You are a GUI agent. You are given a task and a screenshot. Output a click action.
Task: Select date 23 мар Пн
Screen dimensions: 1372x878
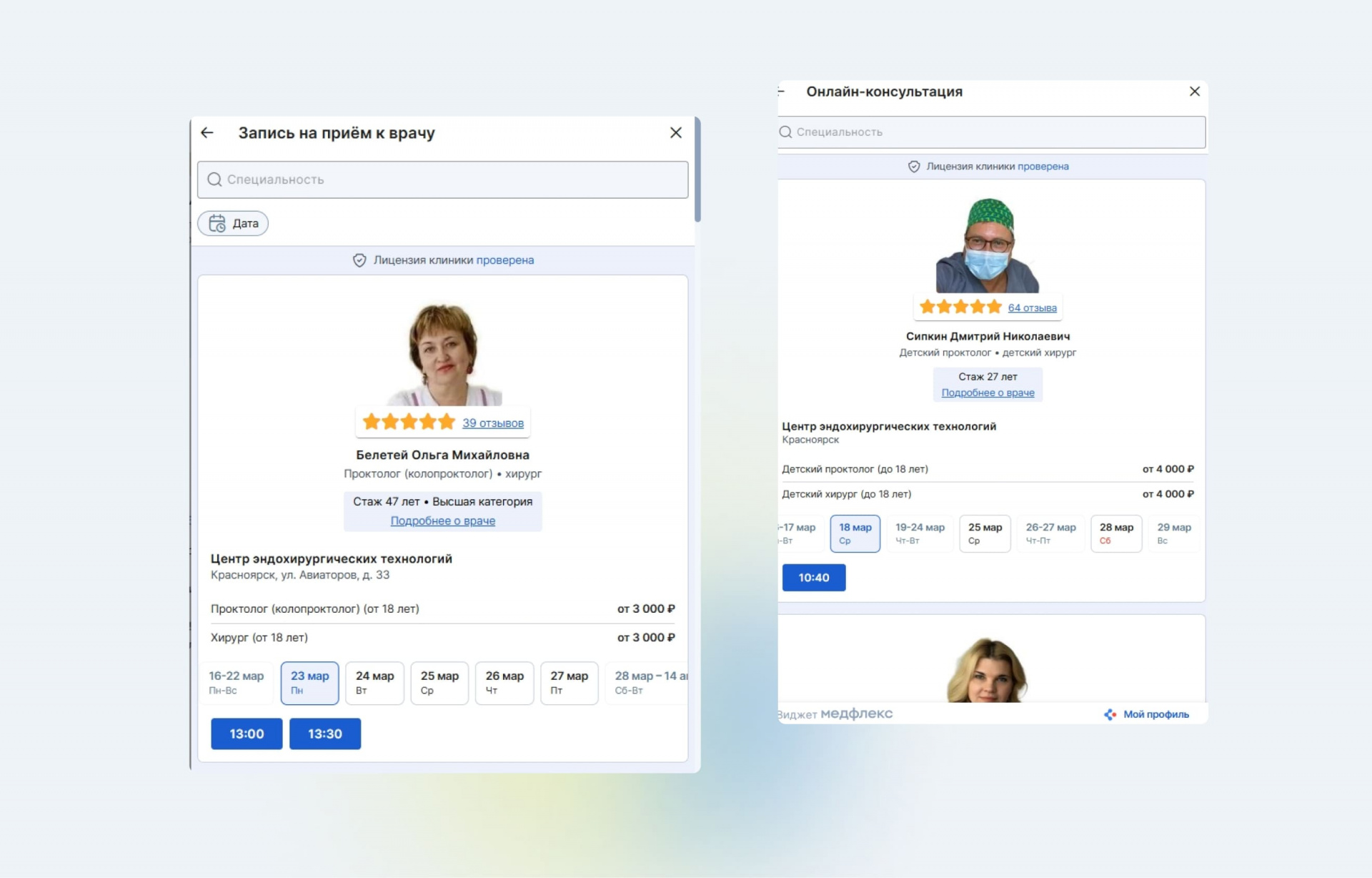tap(310, 683)
